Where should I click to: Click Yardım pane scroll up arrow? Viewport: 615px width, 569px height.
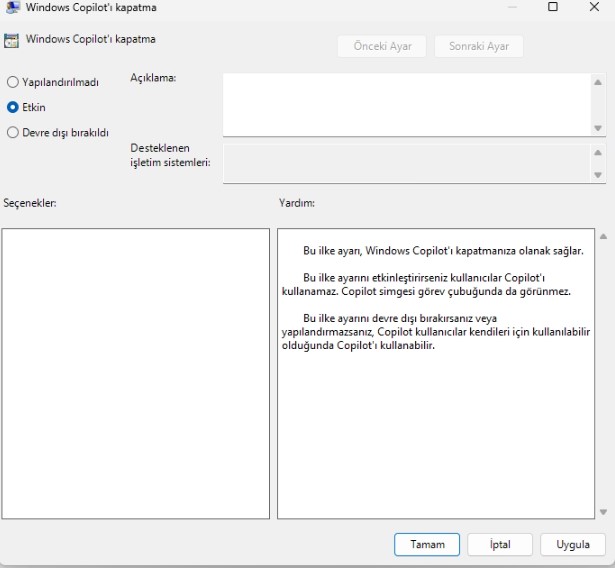pyautogui.click(x=603, y=236)
